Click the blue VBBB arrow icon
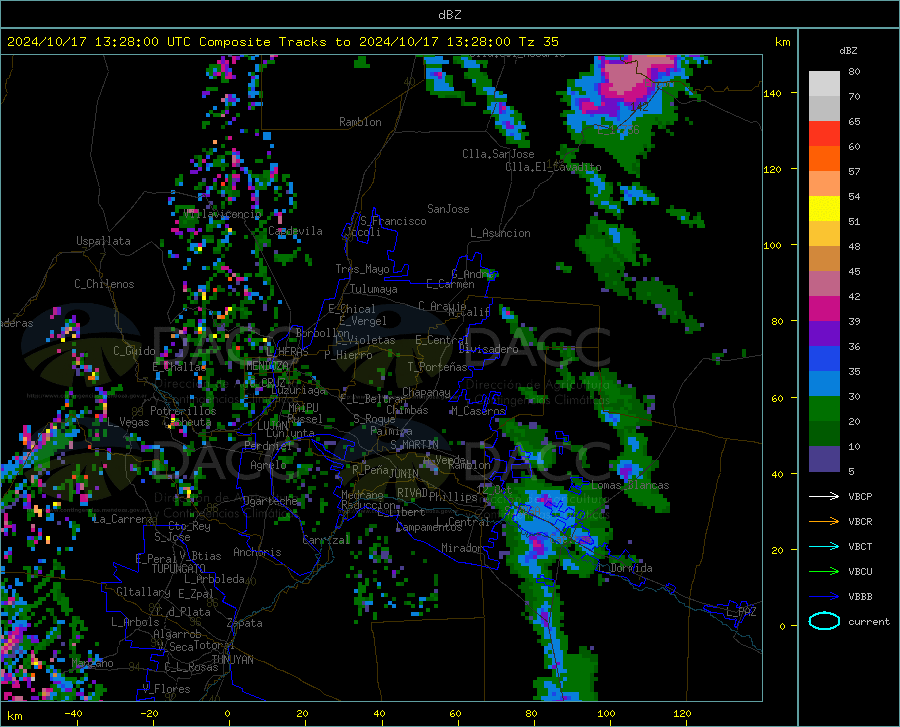The height and width of the screenshot is (727, 900). point(824,597)
